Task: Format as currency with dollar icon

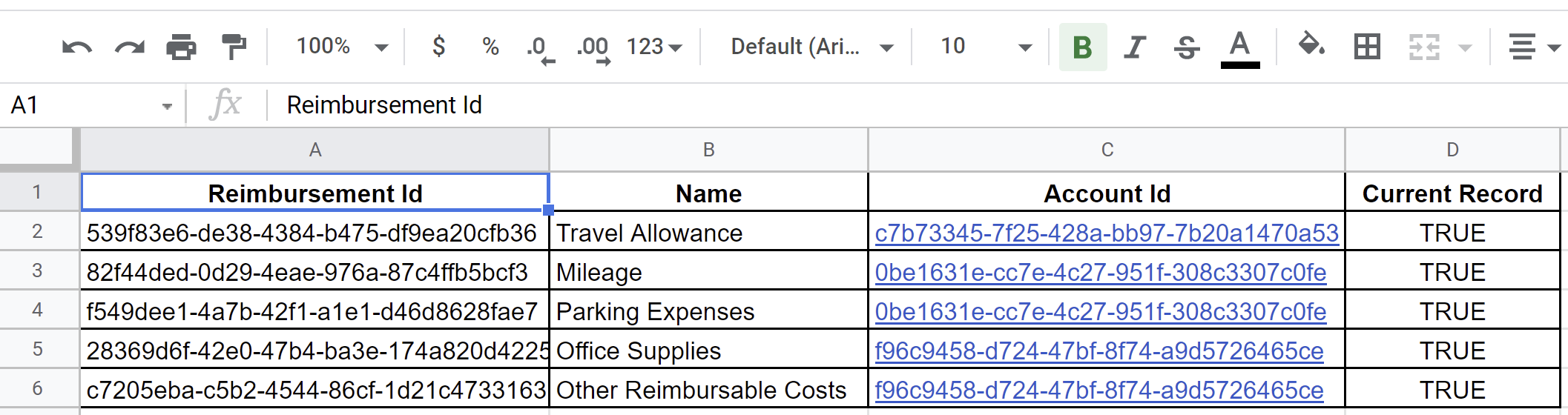Action: click(438, 47)
